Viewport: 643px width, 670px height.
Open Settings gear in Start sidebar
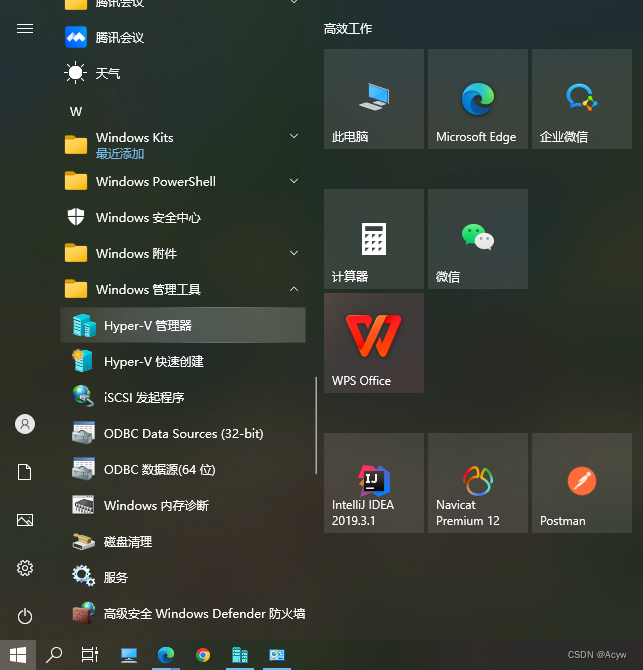coord(25,568)
